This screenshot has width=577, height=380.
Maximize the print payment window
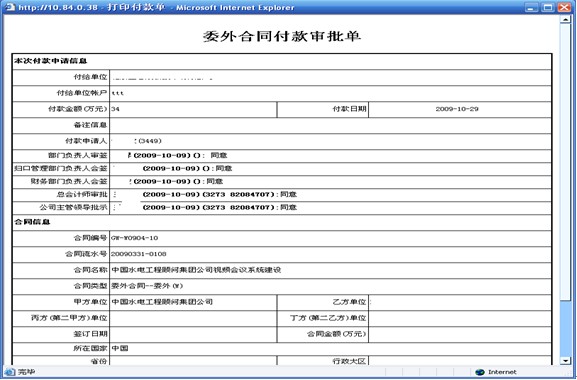548,7
